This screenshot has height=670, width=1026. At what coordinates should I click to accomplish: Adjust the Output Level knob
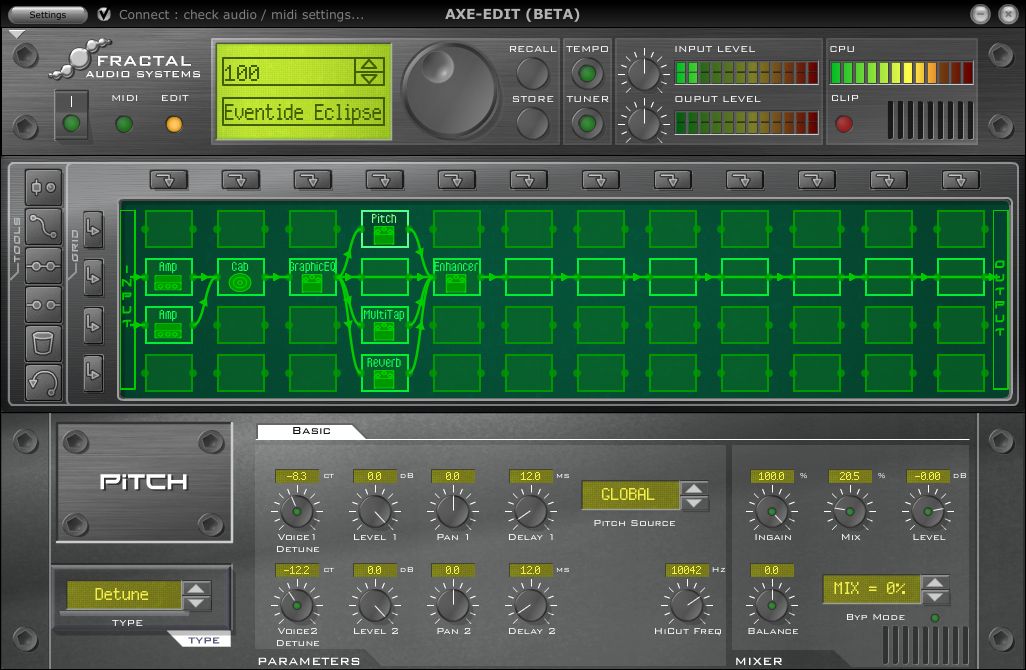tap(643, 122)
